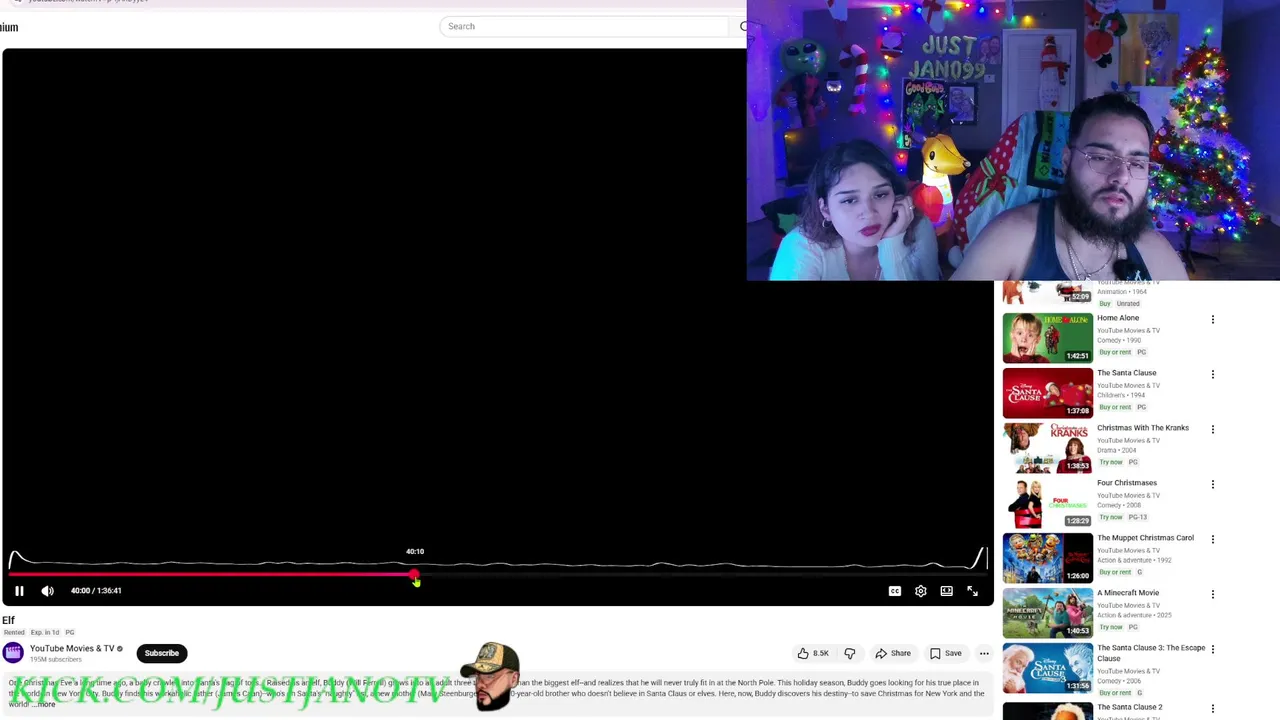This screenshot has width=1280, height=720.
Task: Open YouTube Movies & TV channel name link
Action: click(72, 648)
